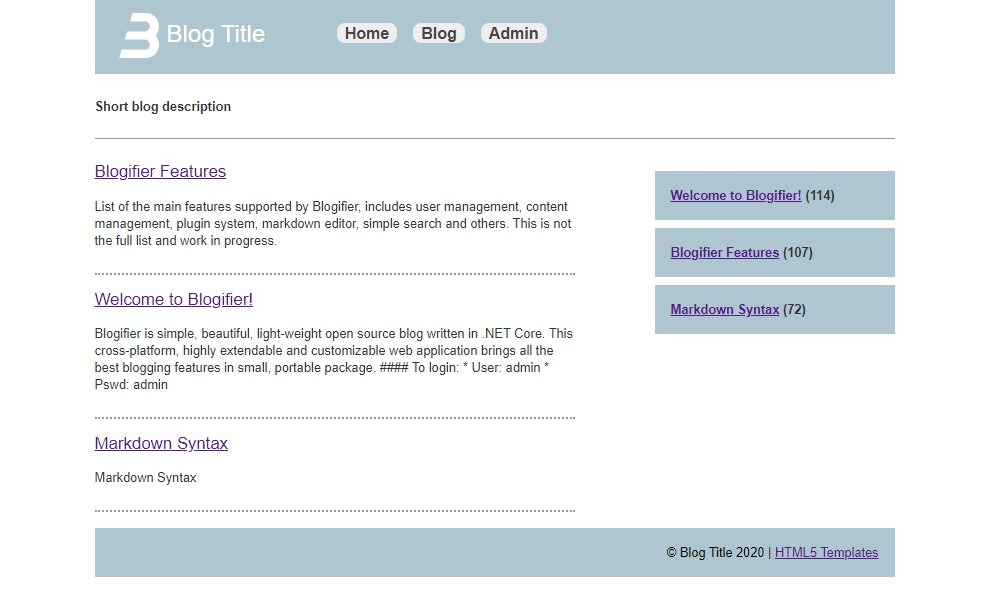Select 'Welcome to Blogifier!' in the sidebar
Image resolution: width=991 pixels, height=590 pixels.
click(x=735, y=195)
